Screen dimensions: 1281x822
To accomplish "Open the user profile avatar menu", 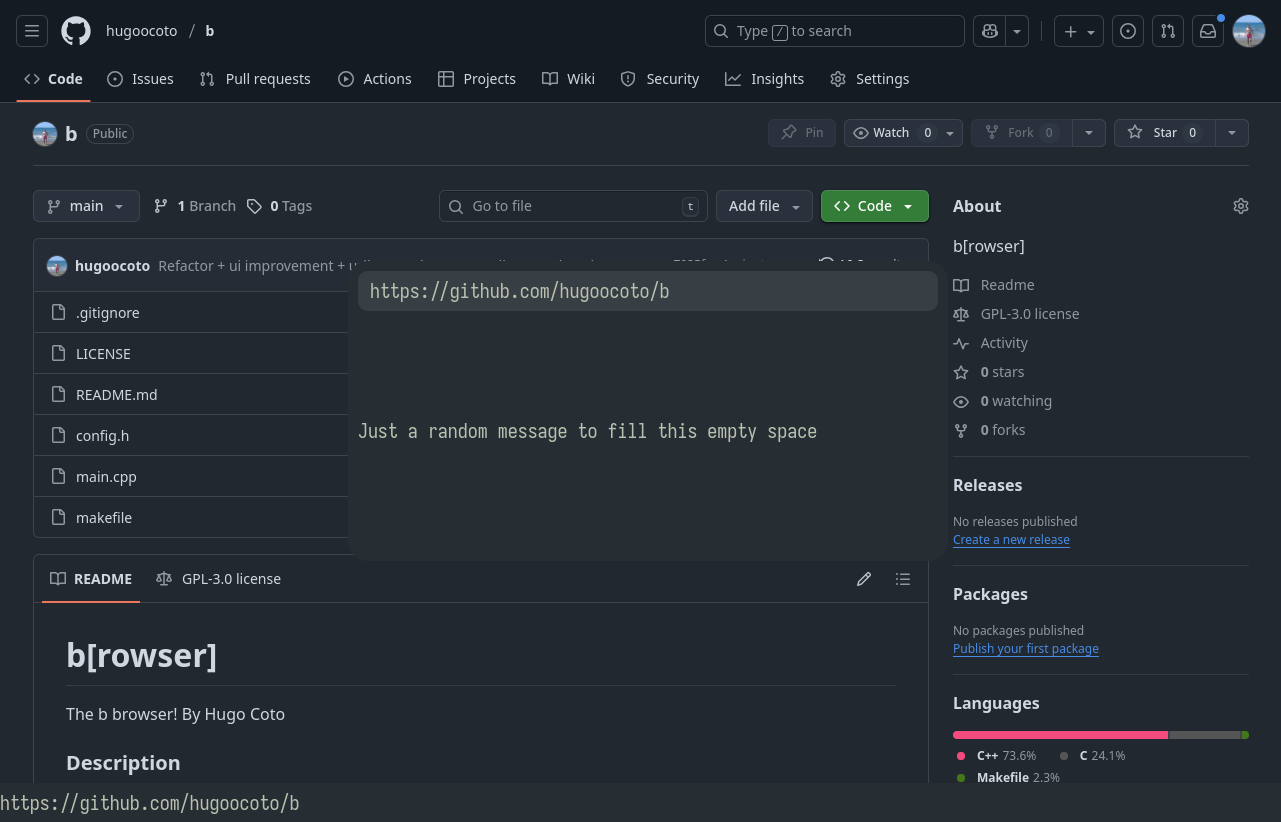I will click(x=1249, y=31).
